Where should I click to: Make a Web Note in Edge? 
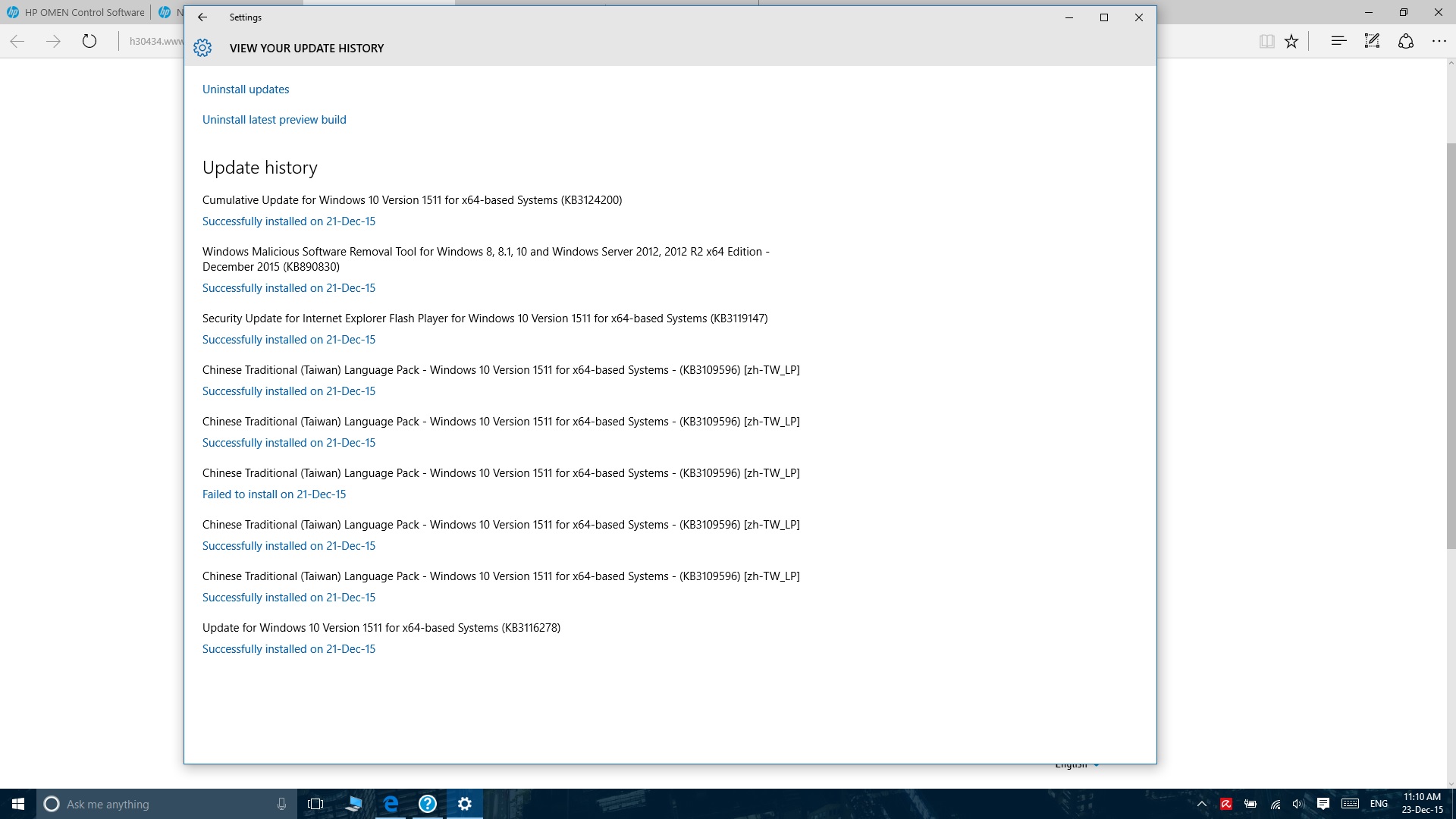tap(1372, 41)
